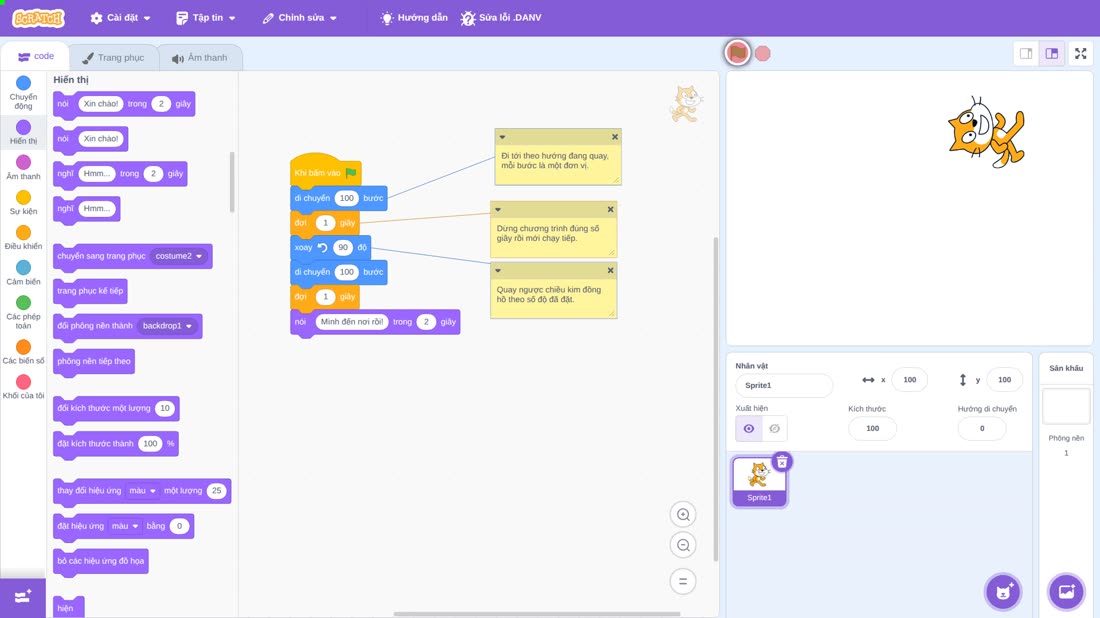This screenshot has width=1100, height=618.
Task: Run the program with the green flag
Action: [737, 53]
